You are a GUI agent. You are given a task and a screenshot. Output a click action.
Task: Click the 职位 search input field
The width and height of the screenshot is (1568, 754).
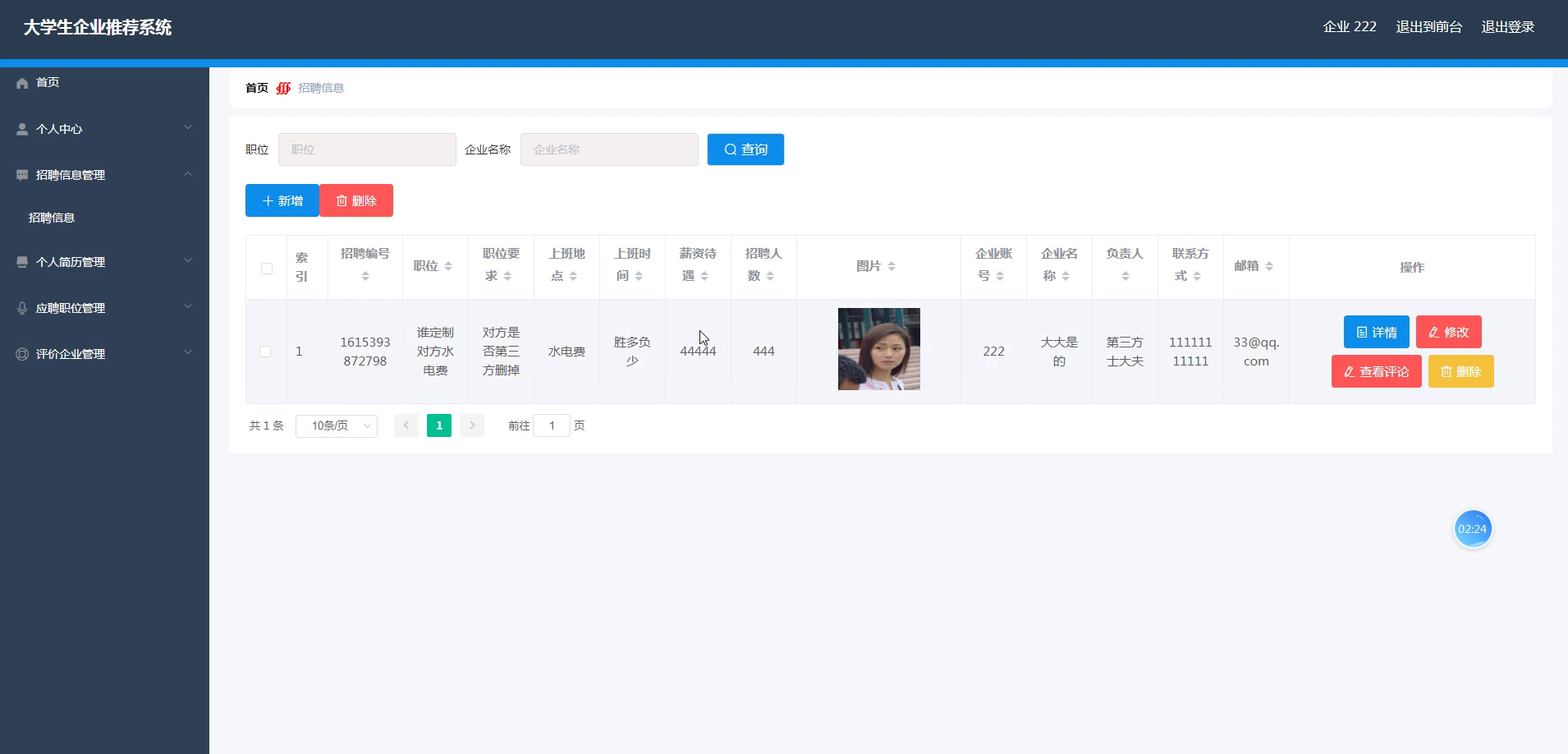(367, 149)
